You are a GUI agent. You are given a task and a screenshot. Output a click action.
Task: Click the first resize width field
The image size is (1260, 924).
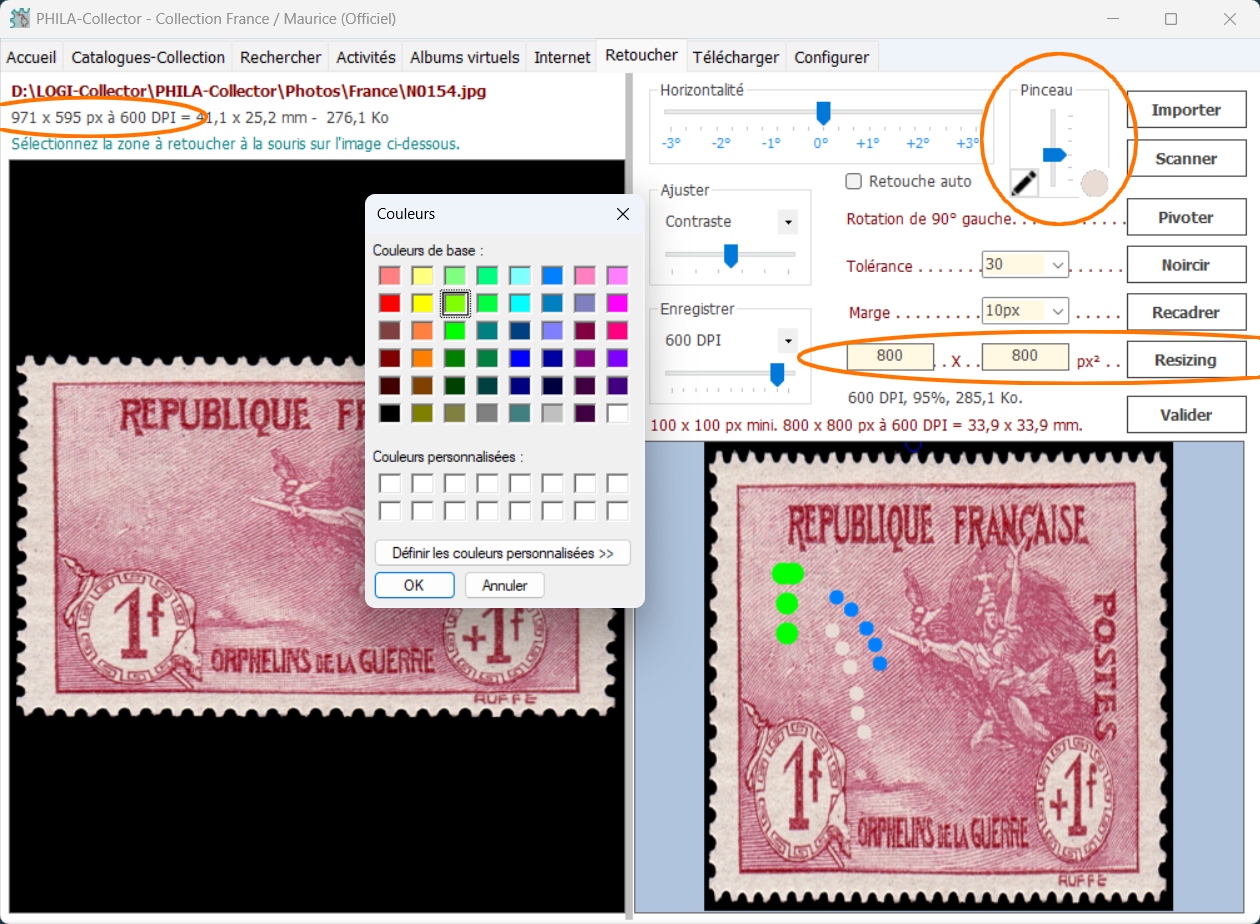(x=890, y=356)
